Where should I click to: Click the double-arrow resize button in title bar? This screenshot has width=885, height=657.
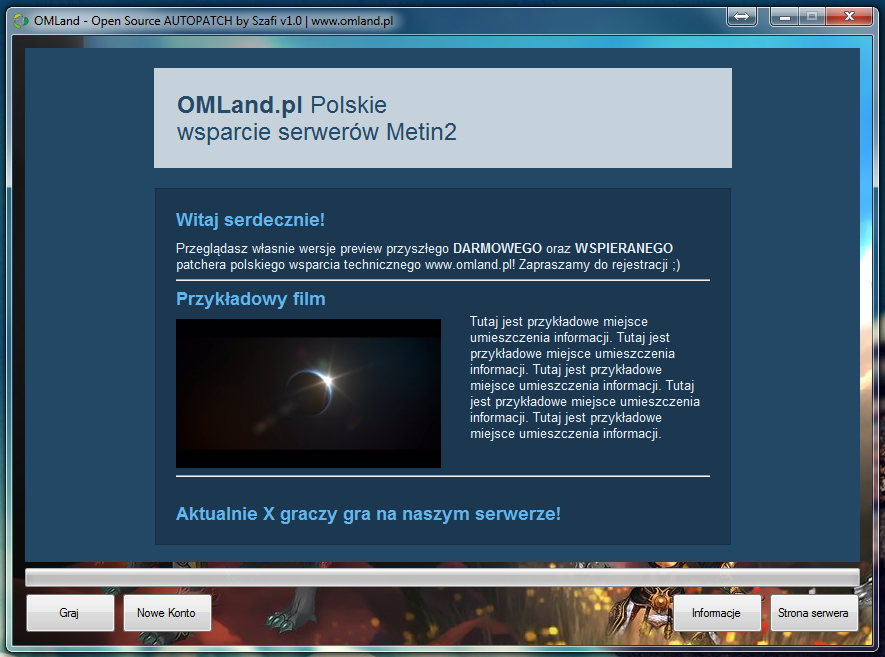[x=742, y=16]
